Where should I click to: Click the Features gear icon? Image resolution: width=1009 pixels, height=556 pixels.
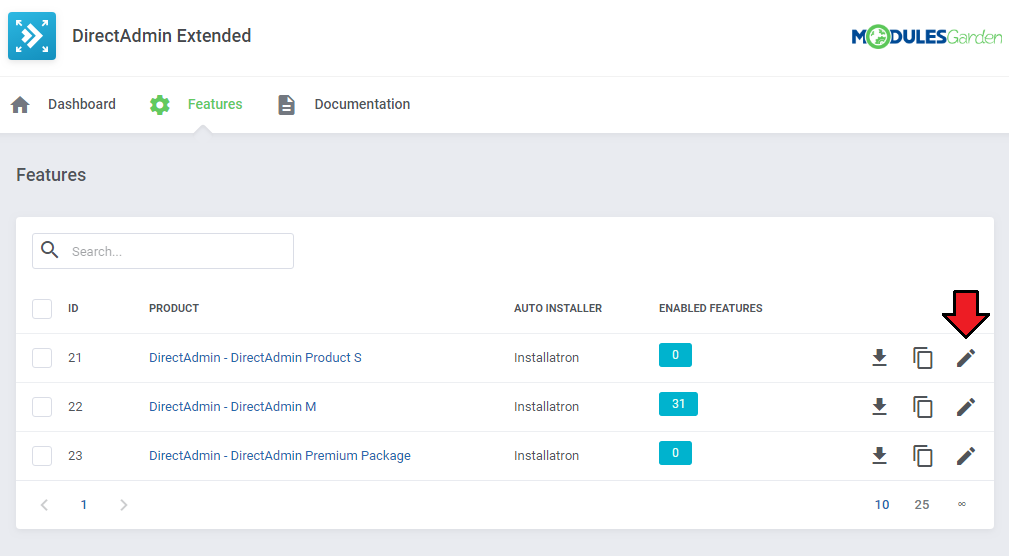click(x=160, y=104)
